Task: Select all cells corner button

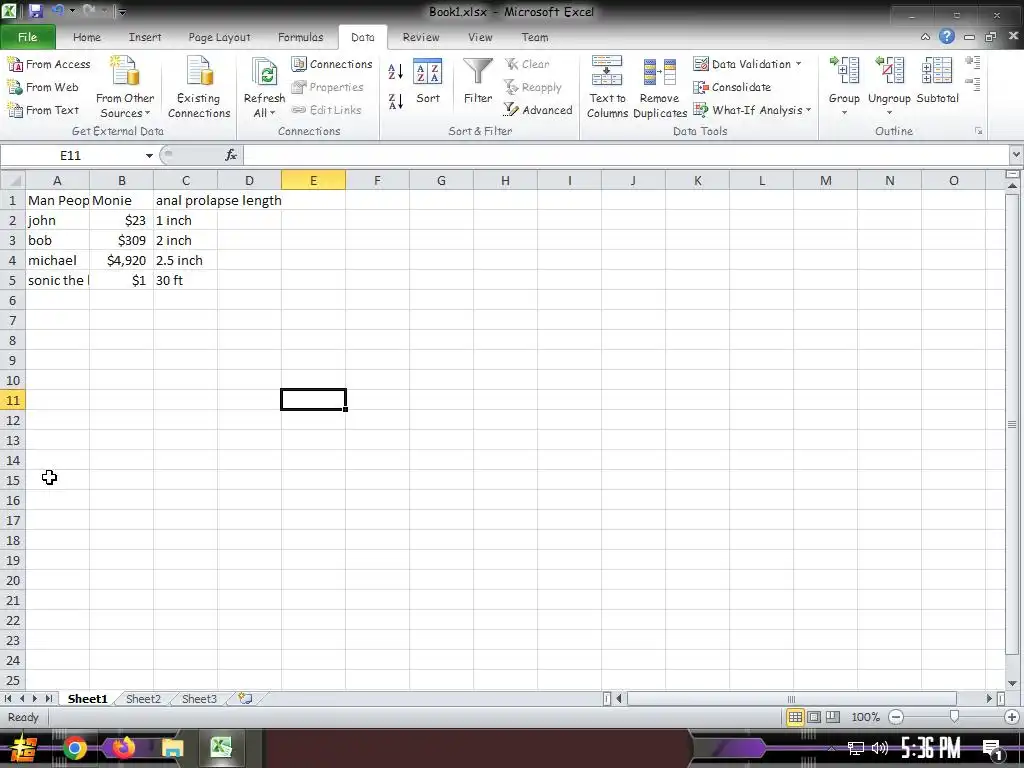Action: 12,180
